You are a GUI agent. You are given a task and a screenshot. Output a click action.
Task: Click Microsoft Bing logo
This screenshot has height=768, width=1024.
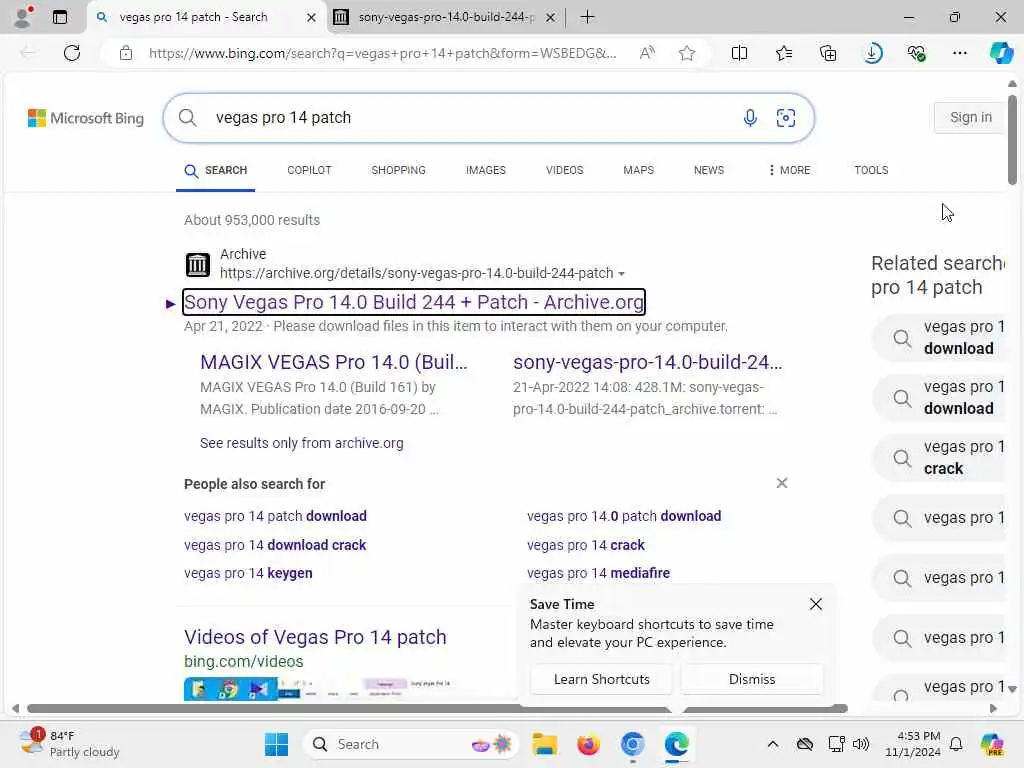(86, 118)
